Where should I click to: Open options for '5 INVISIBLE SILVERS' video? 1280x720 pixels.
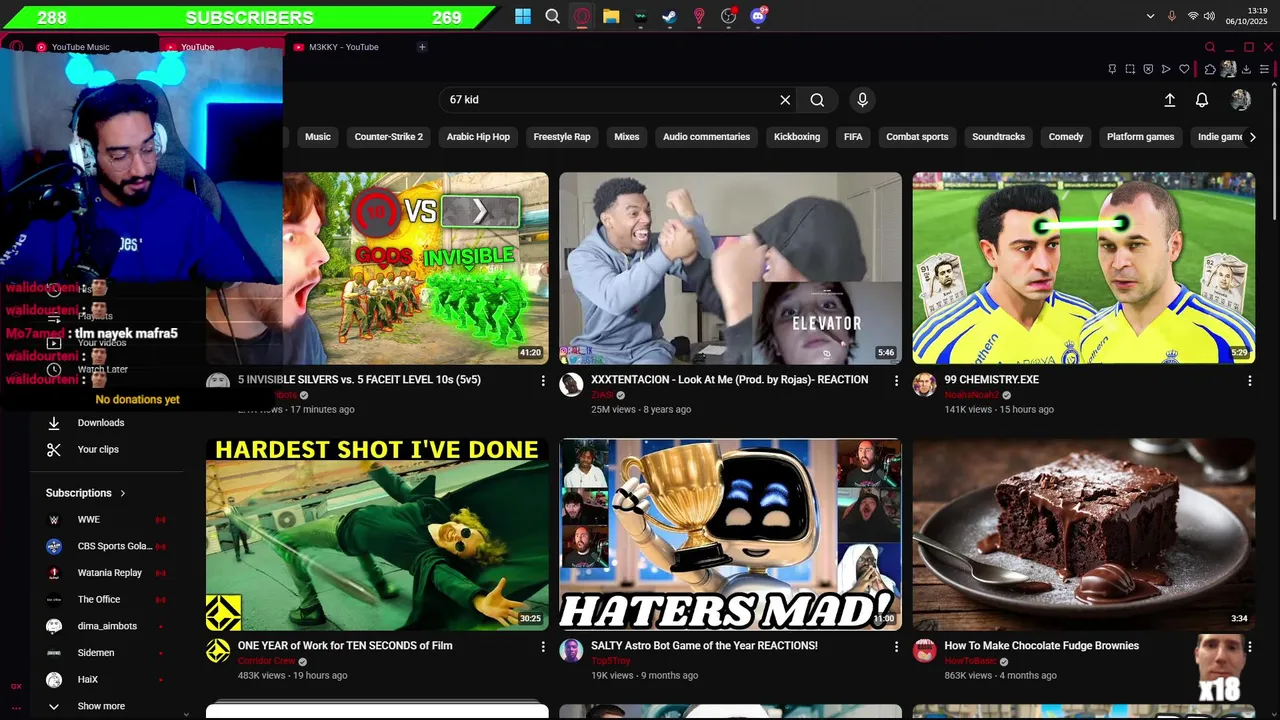(x=543, y=381)
